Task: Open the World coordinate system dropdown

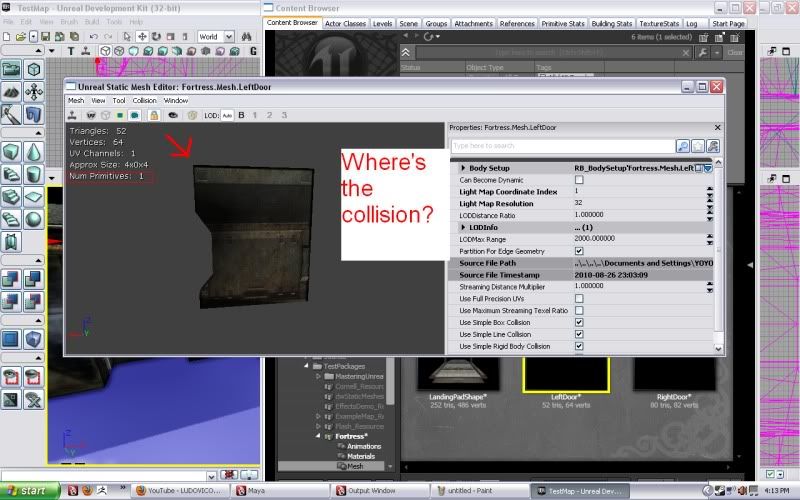Action: click(229, 37)
